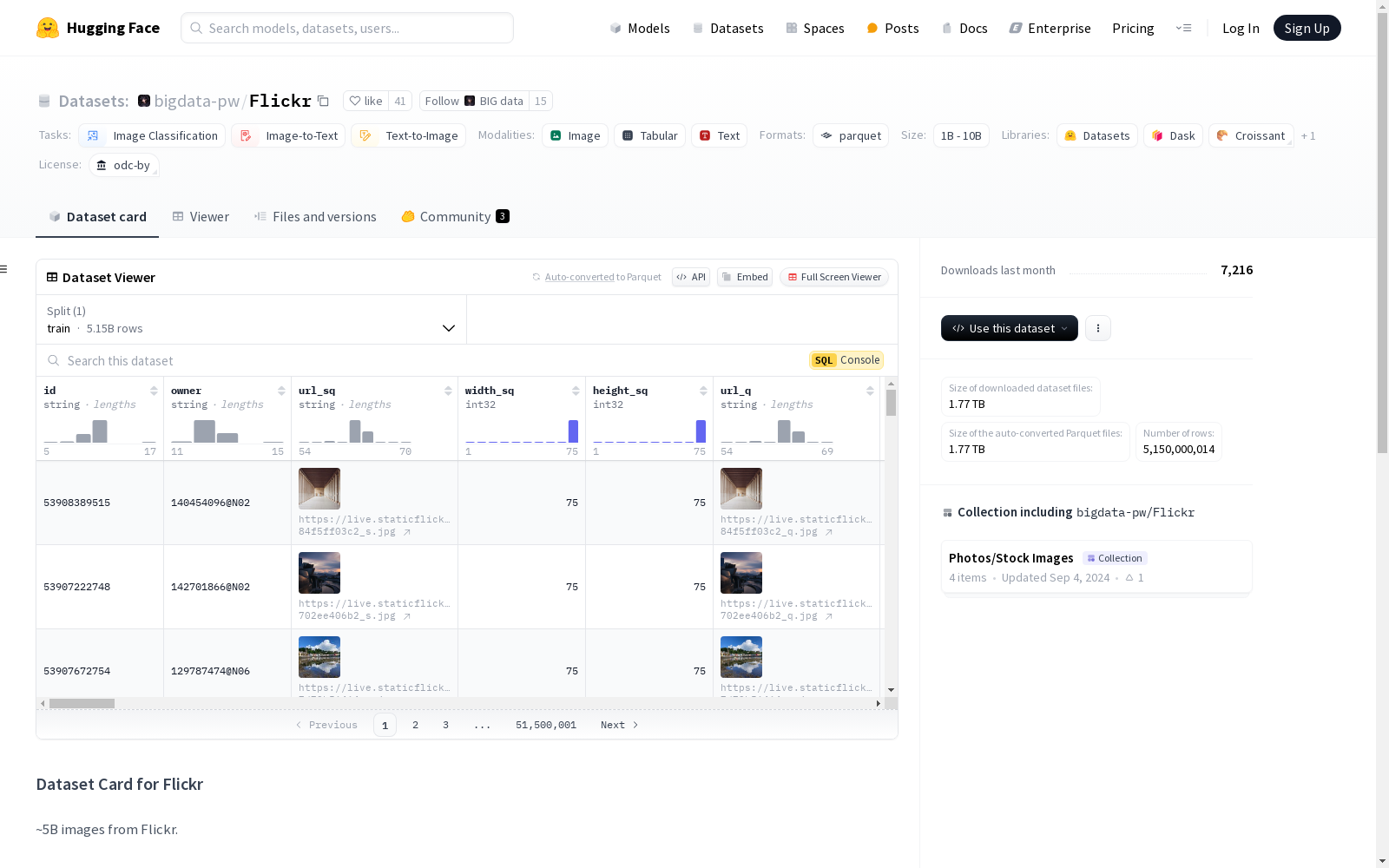Open the three-dot more options menu
This screenshot has height=868, width=1389.
[1098, 328]
